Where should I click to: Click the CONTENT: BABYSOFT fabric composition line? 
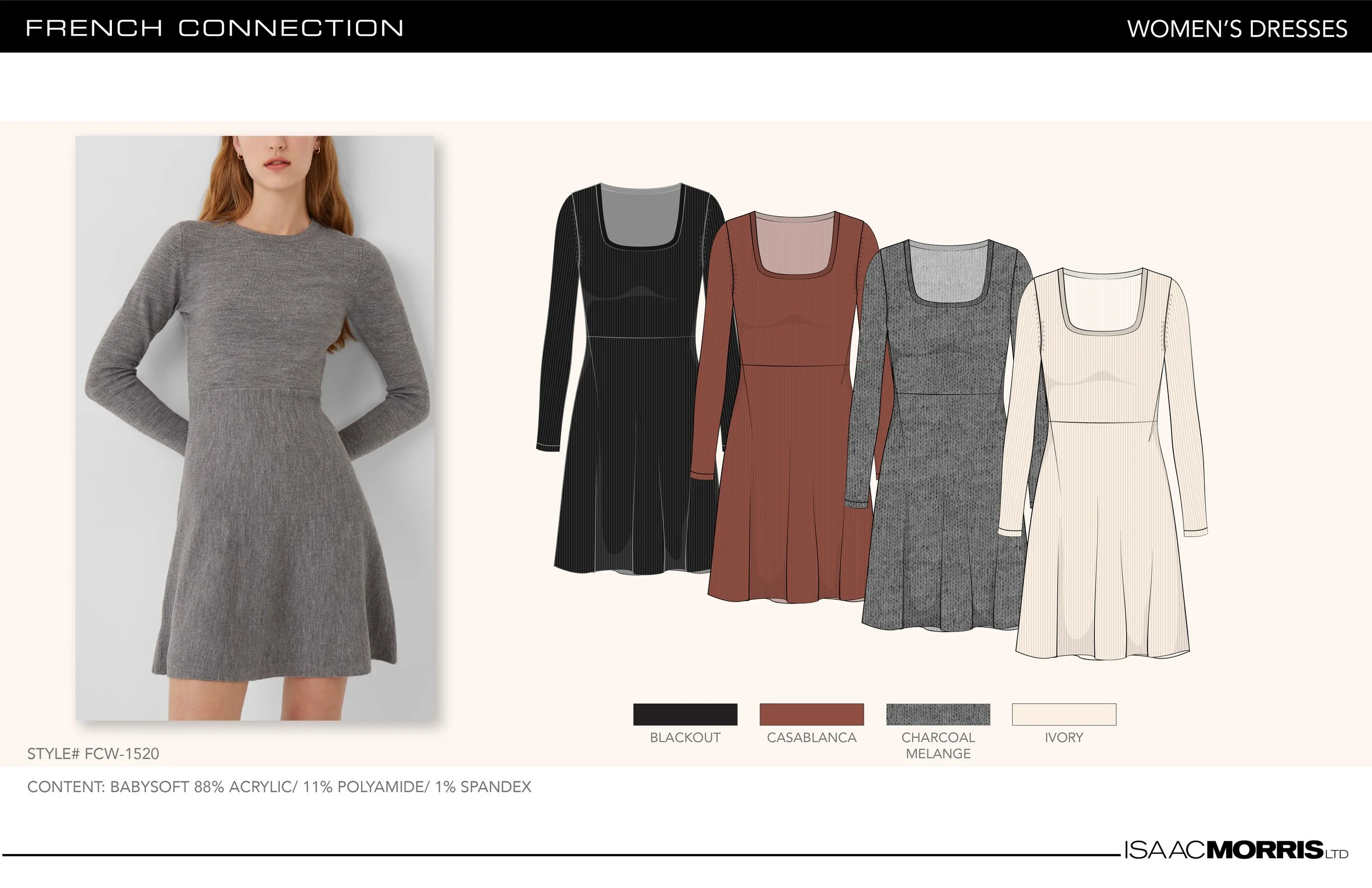pyautogui.click(x=279, y=786)
